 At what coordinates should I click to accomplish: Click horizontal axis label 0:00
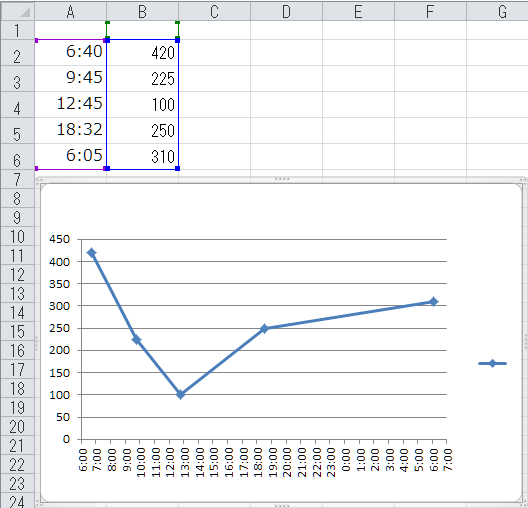coord(345,459)
